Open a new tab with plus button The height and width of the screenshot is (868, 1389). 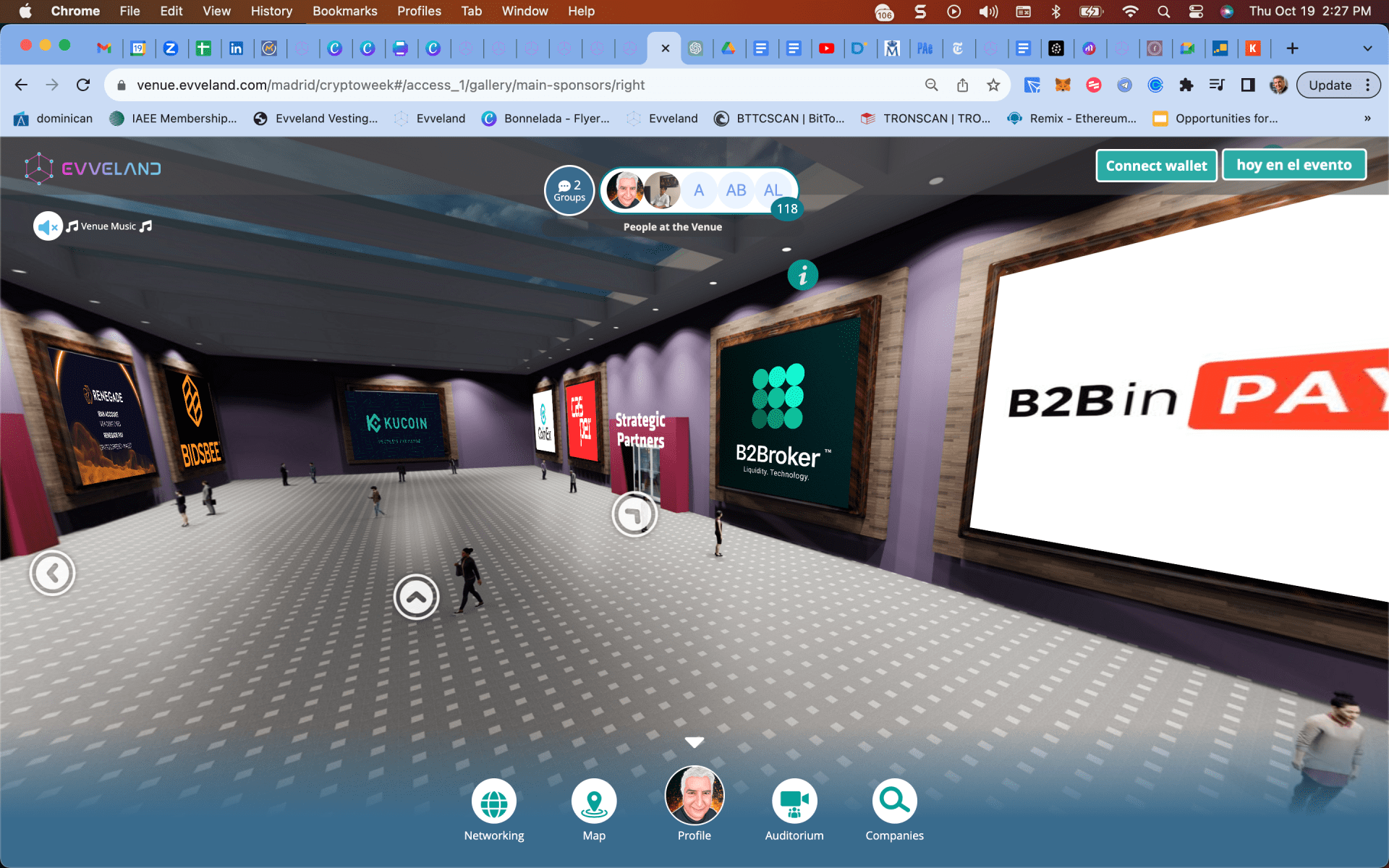1292,48
